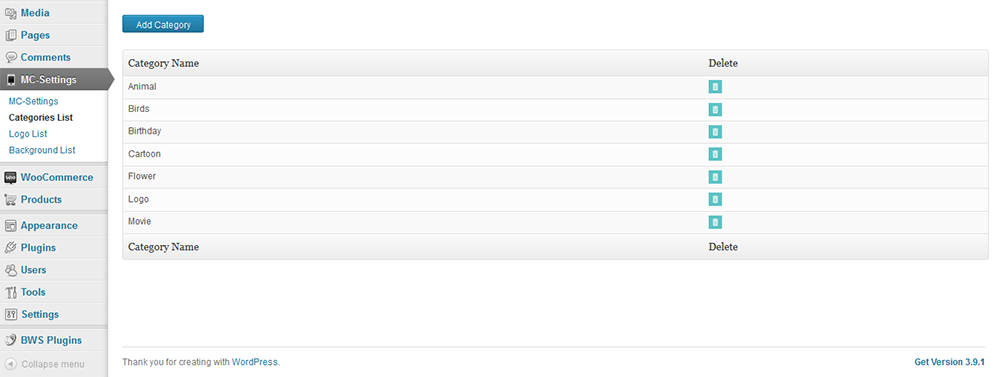Open the BWS Plugins menu
This screenshot has height=377, width=1000.
51,341
